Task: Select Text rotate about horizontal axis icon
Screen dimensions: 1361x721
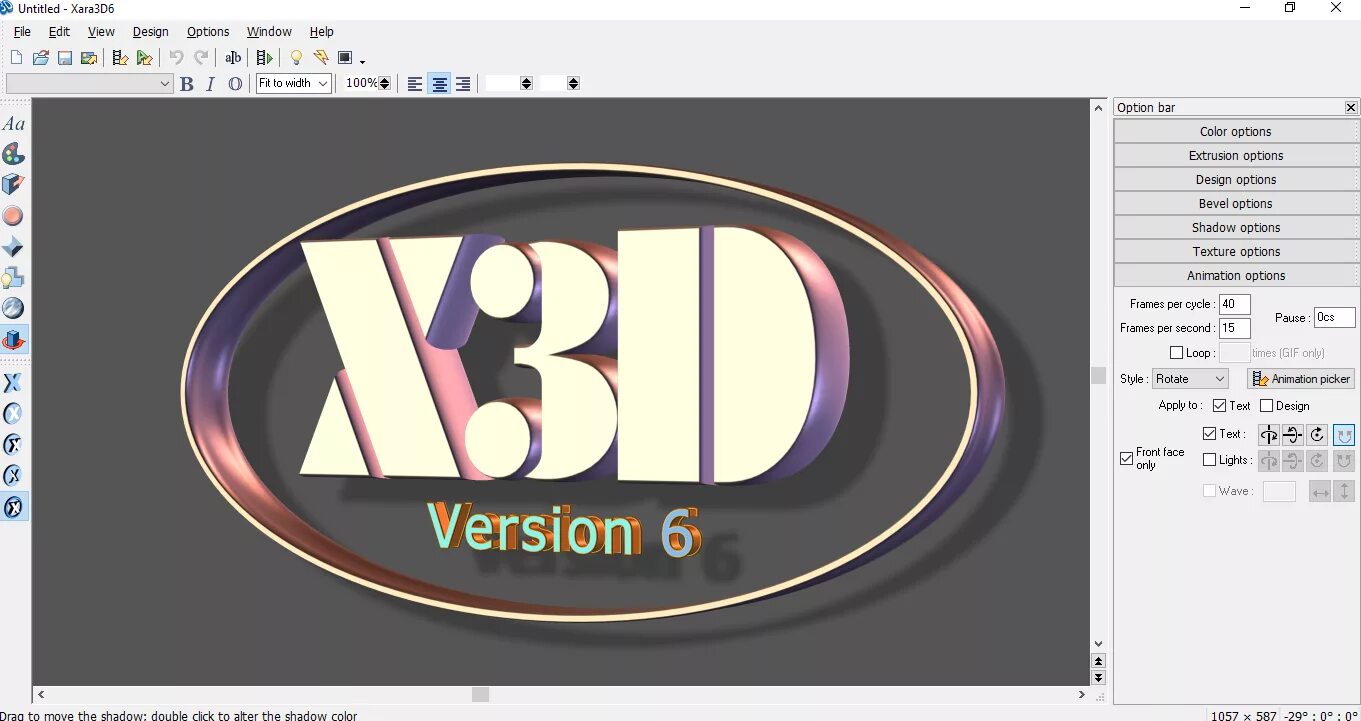Action: [1293, 435]
